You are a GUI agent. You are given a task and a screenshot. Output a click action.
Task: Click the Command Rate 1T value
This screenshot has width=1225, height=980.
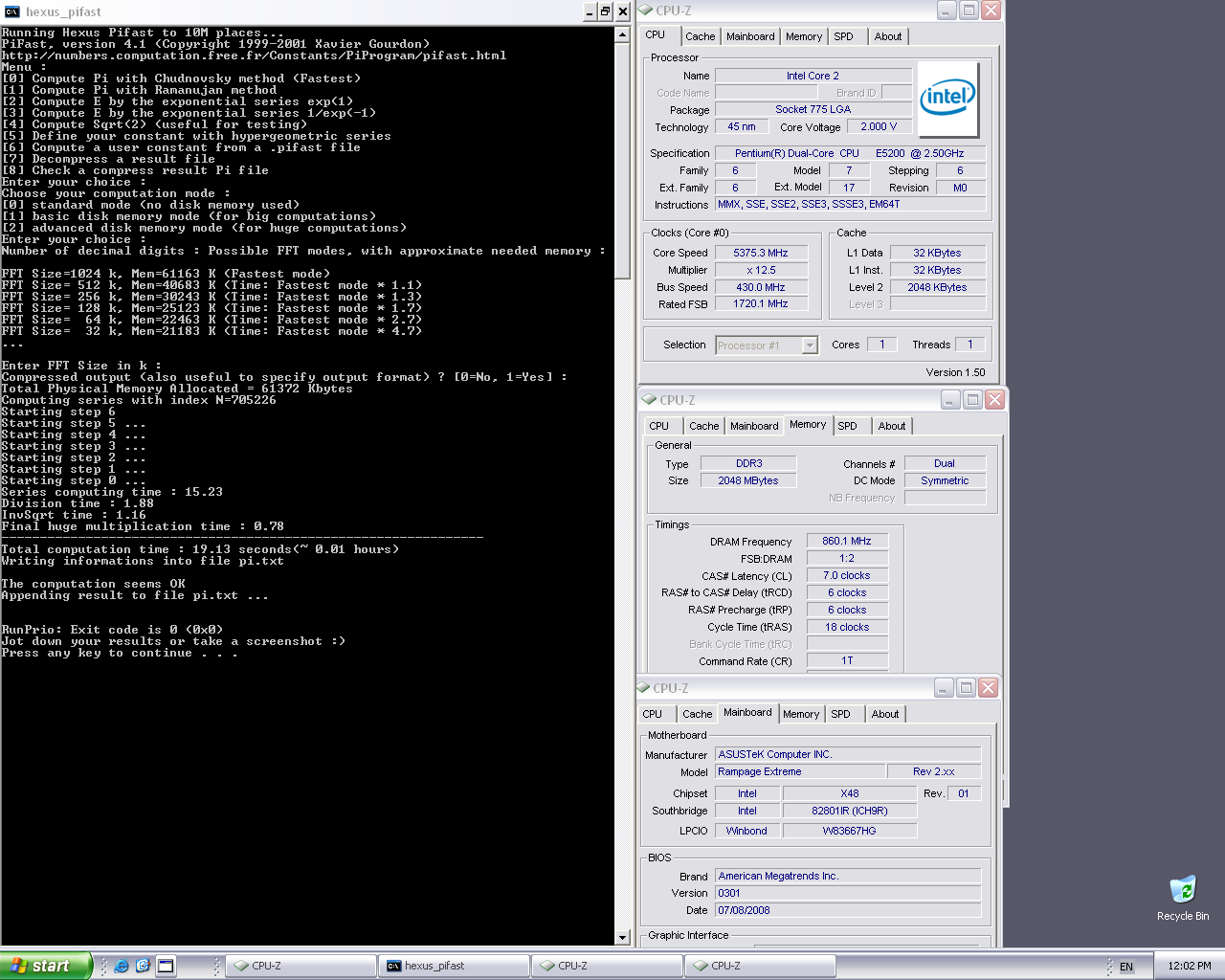847,660
